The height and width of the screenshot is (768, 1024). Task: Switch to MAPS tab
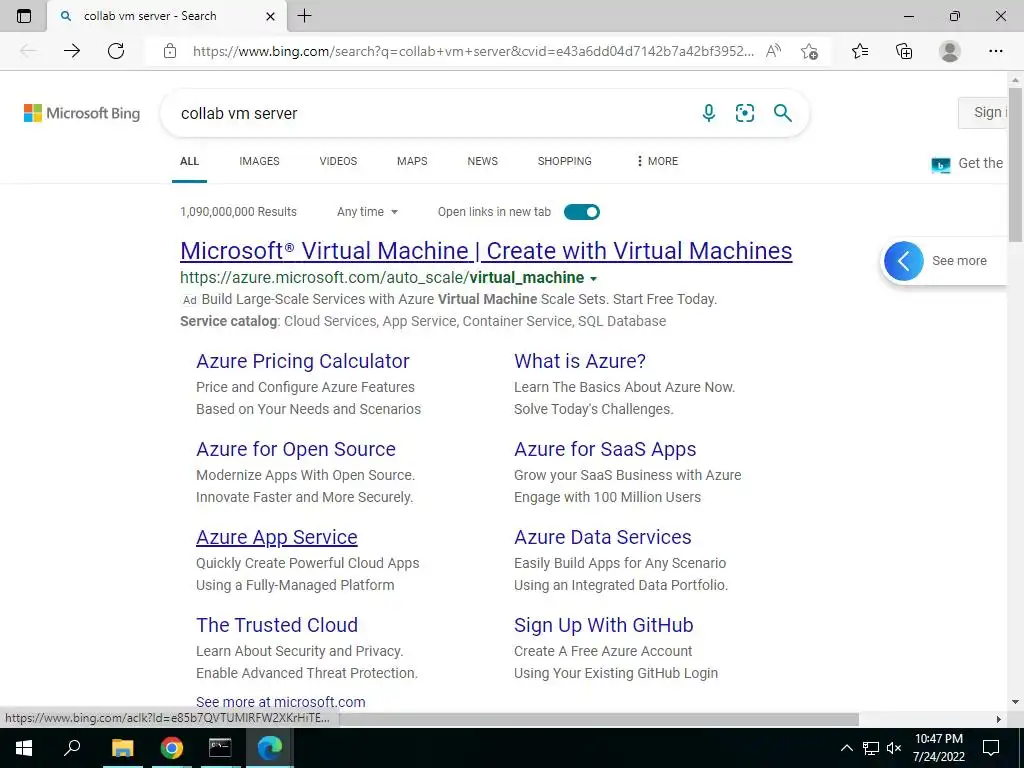tap(412, 161)
